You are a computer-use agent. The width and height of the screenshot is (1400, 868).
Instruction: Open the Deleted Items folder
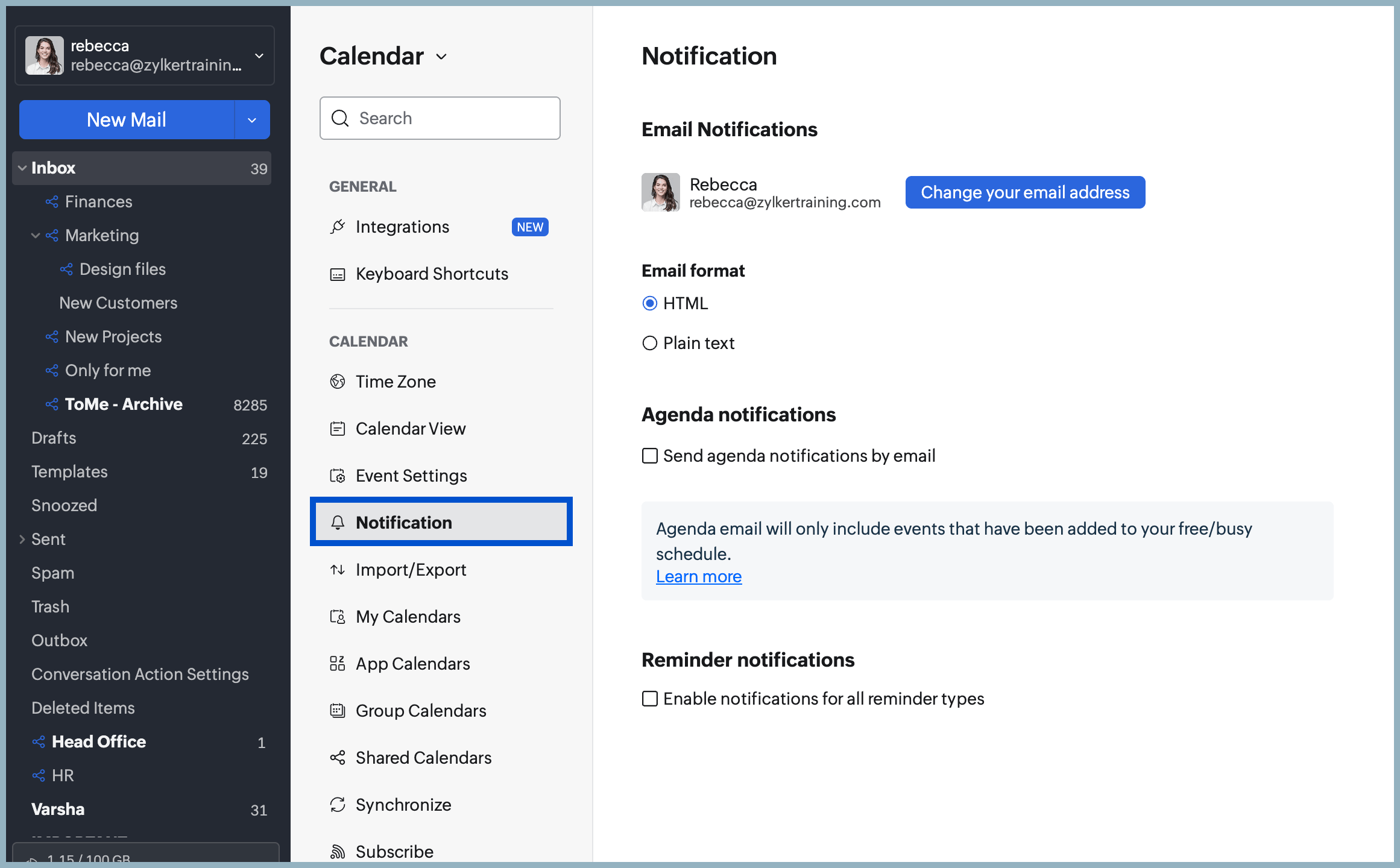pyautogui.click(x=142, y=708)
